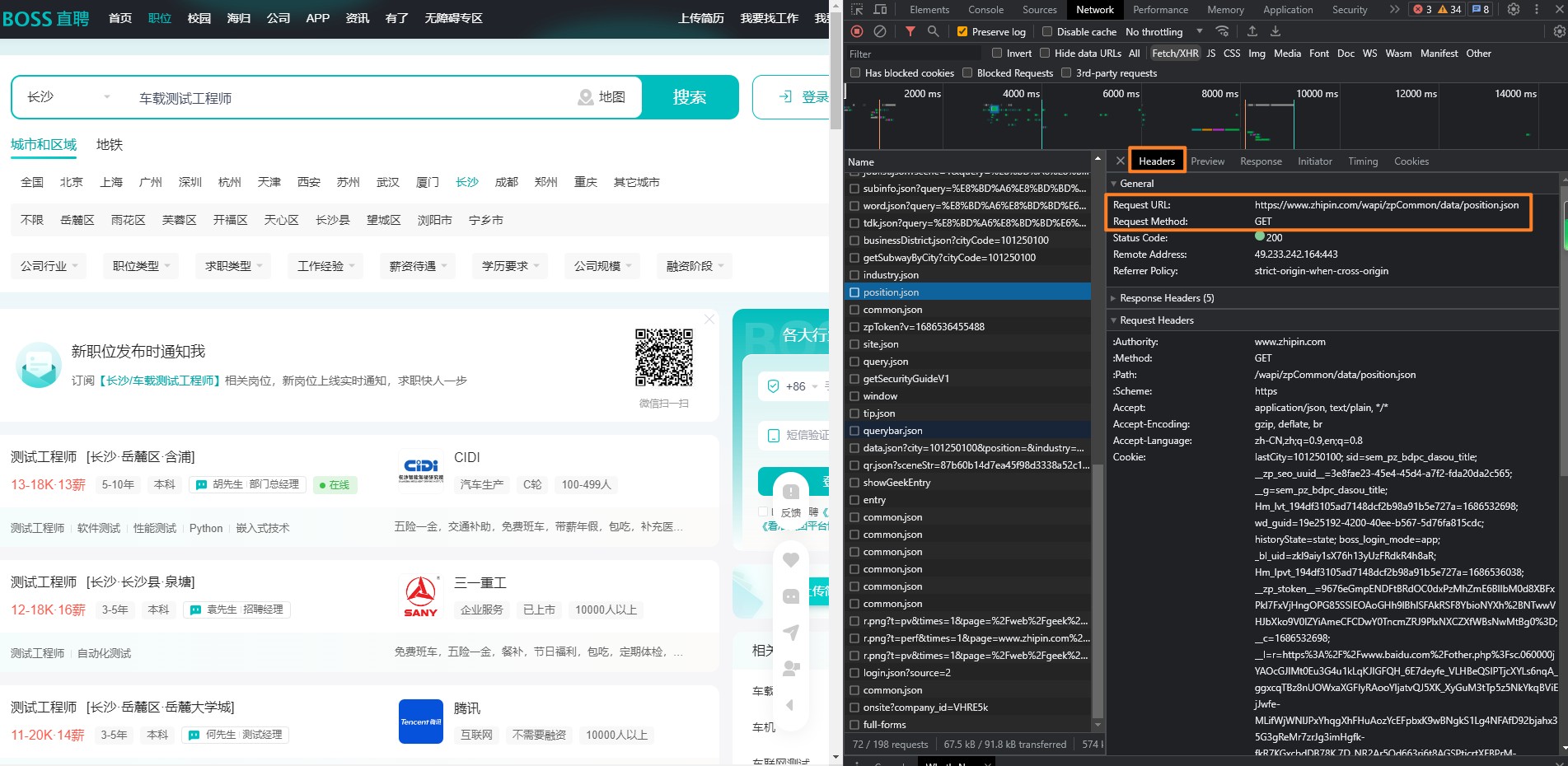Viewport: 1568px width, 766px height.
Task: Click the Tencent company logo
Action: (x=421, y=722)
